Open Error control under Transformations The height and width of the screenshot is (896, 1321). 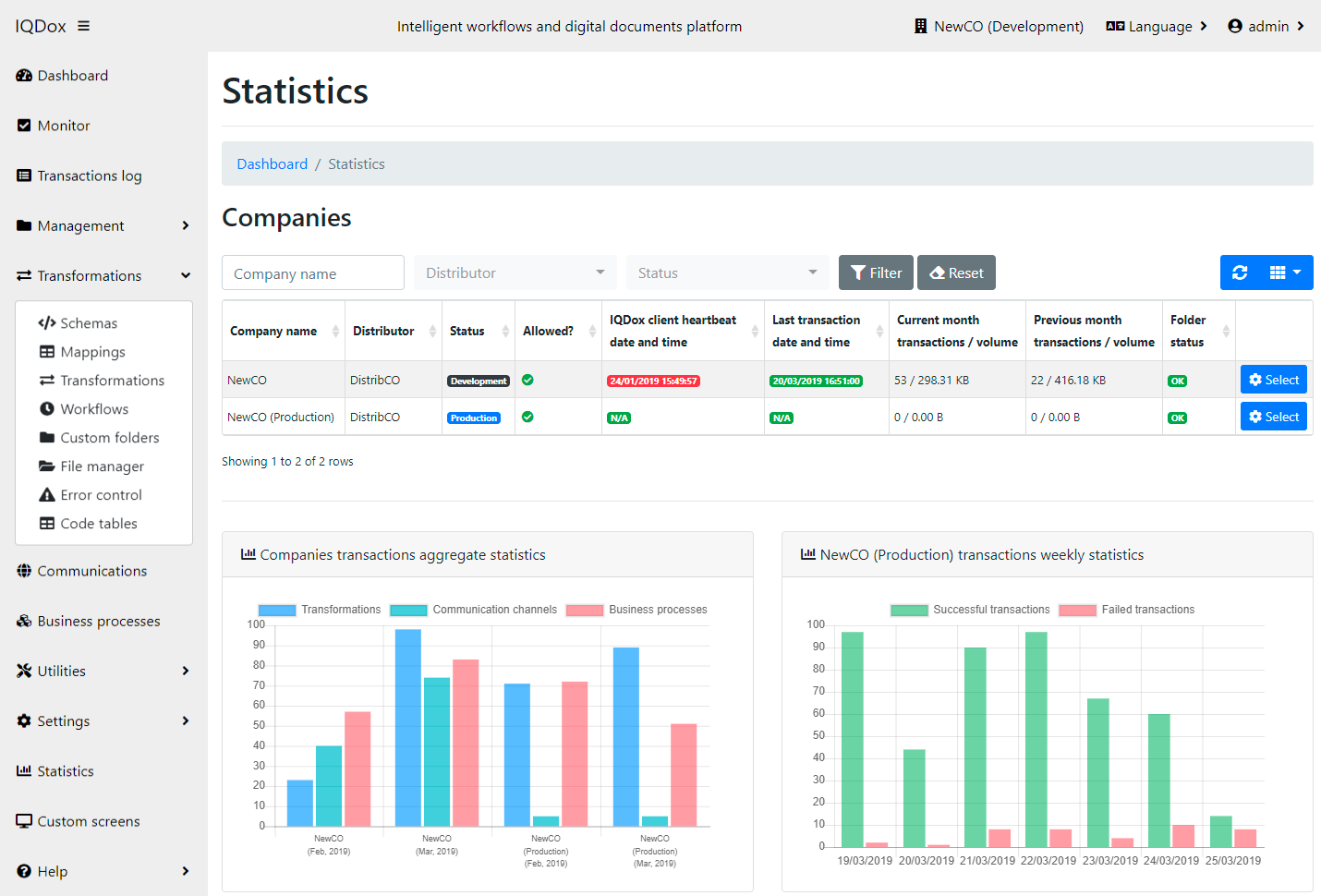pos(101,495)
